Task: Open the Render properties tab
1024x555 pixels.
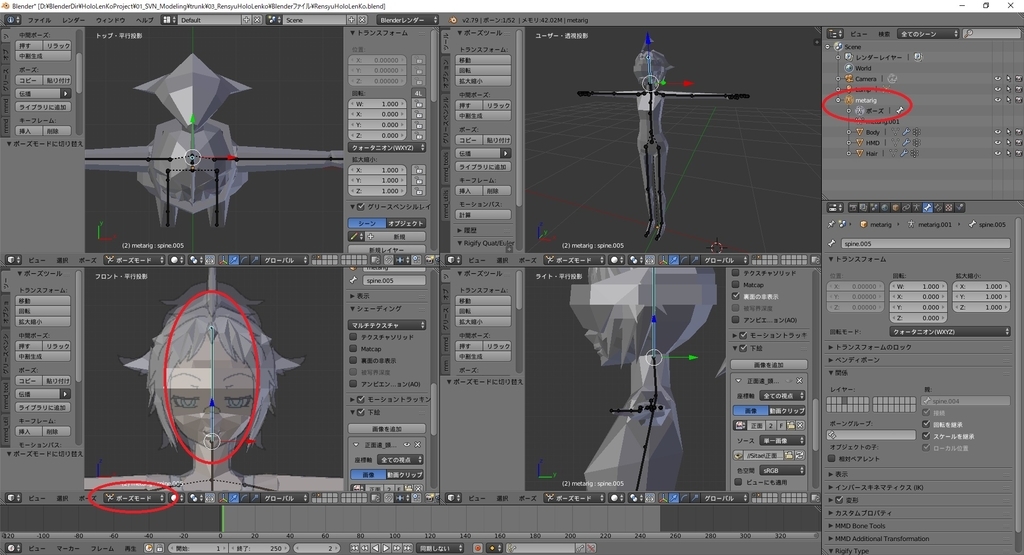Action: [853, 208]
